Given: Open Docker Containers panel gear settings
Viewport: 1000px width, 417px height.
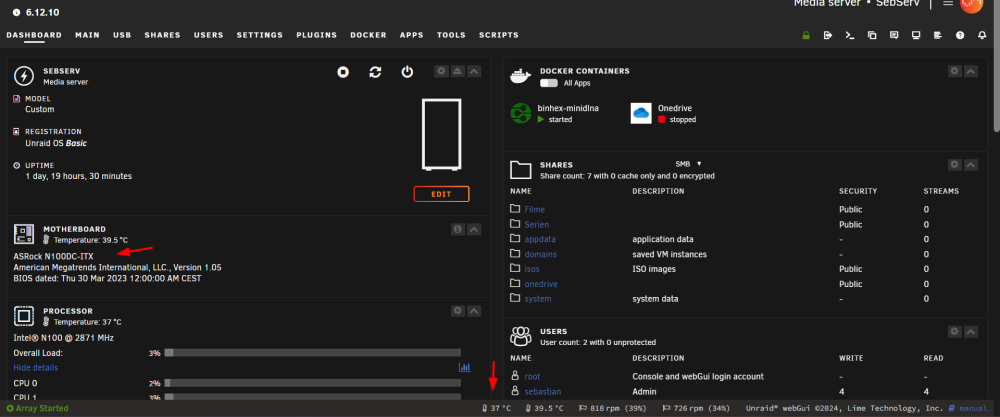Looking at the screenshot, I should (954, 71).
